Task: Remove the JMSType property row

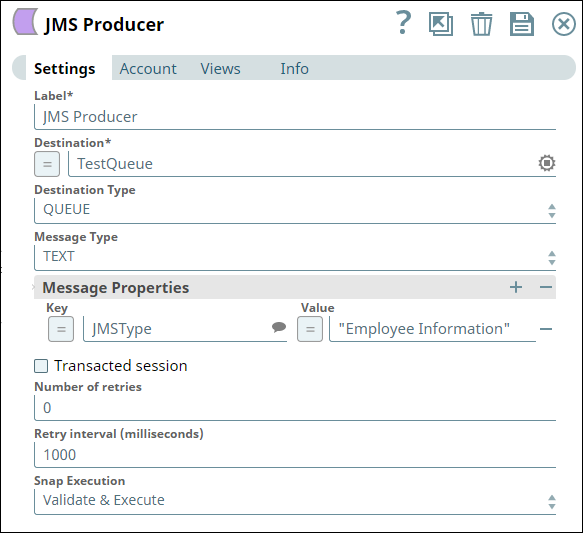Action: [545, 329]
